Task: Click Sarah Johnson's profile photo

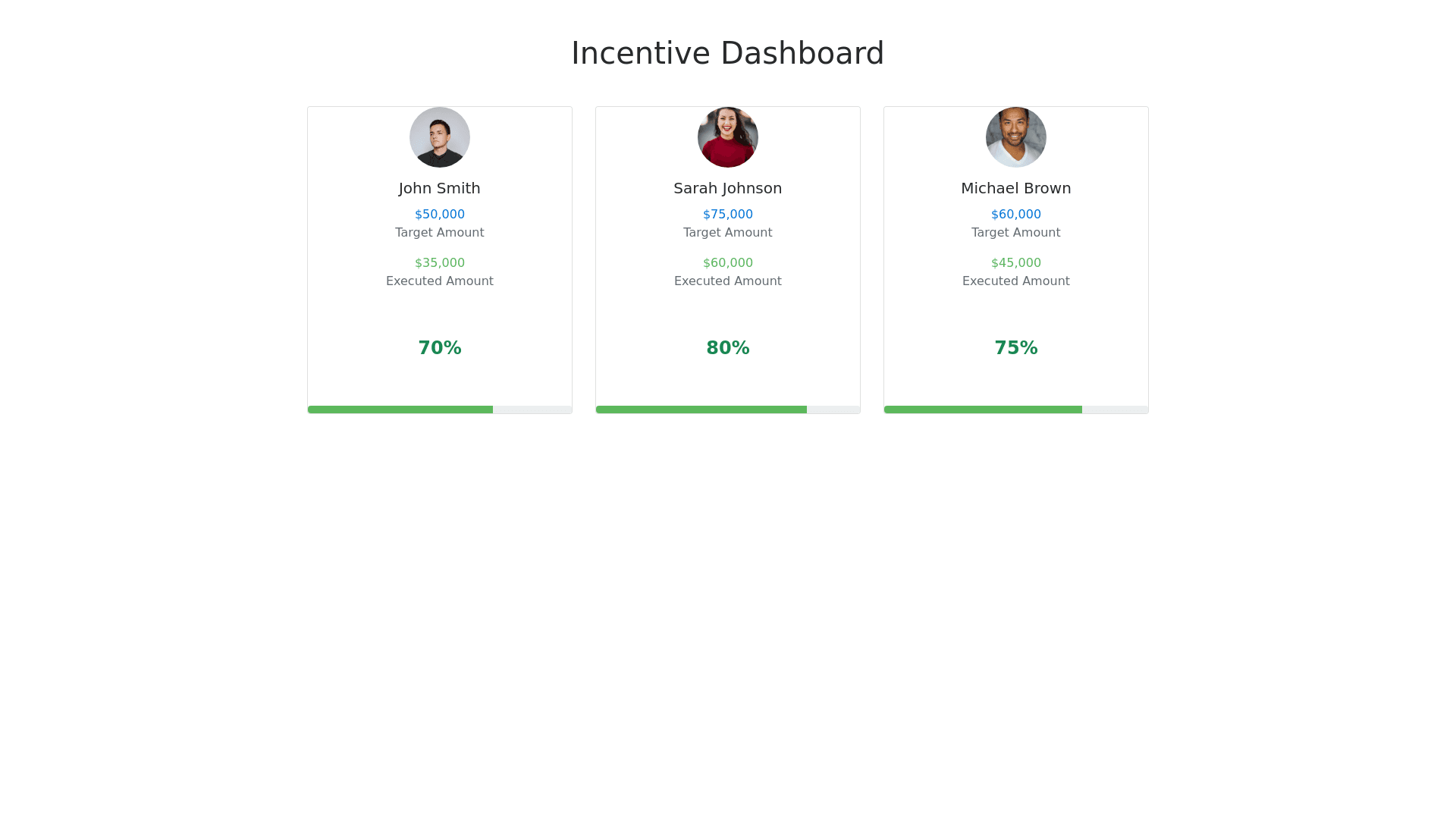Action: pyautogui.click(x=728, y=137)
